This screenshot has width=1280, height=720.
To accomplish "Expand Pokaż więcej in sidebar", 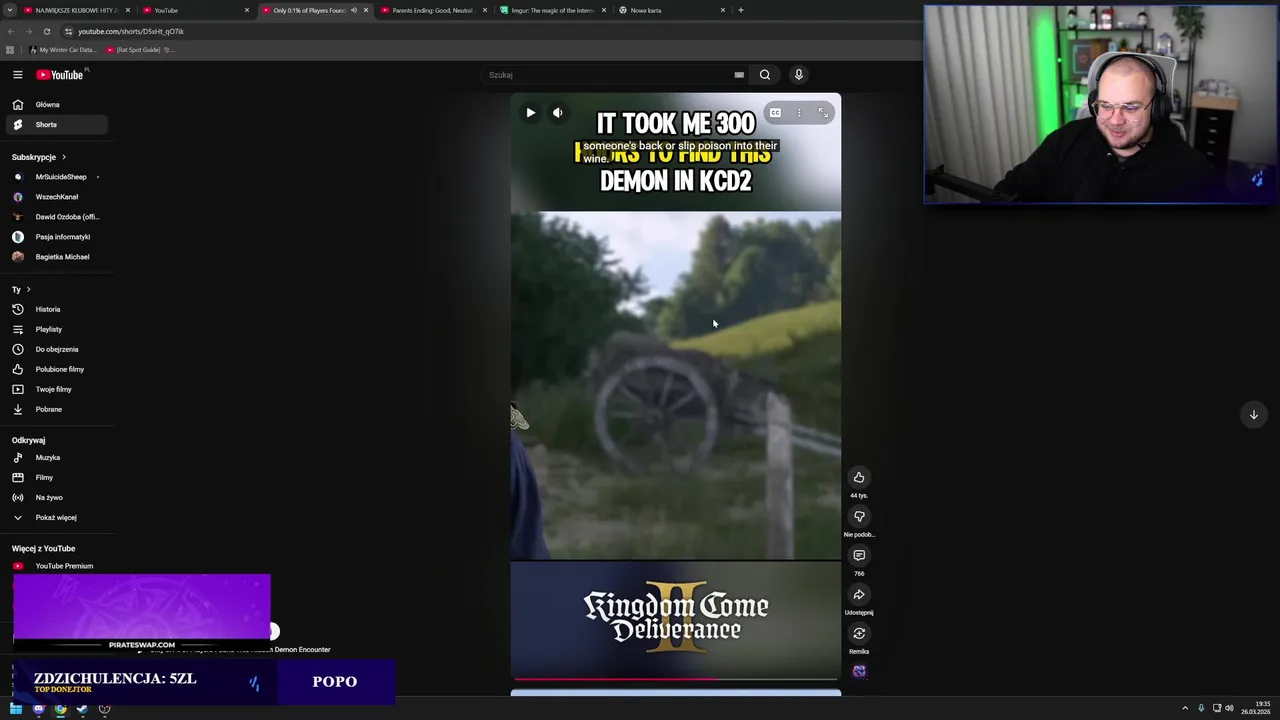I will [x=55, y=518].
